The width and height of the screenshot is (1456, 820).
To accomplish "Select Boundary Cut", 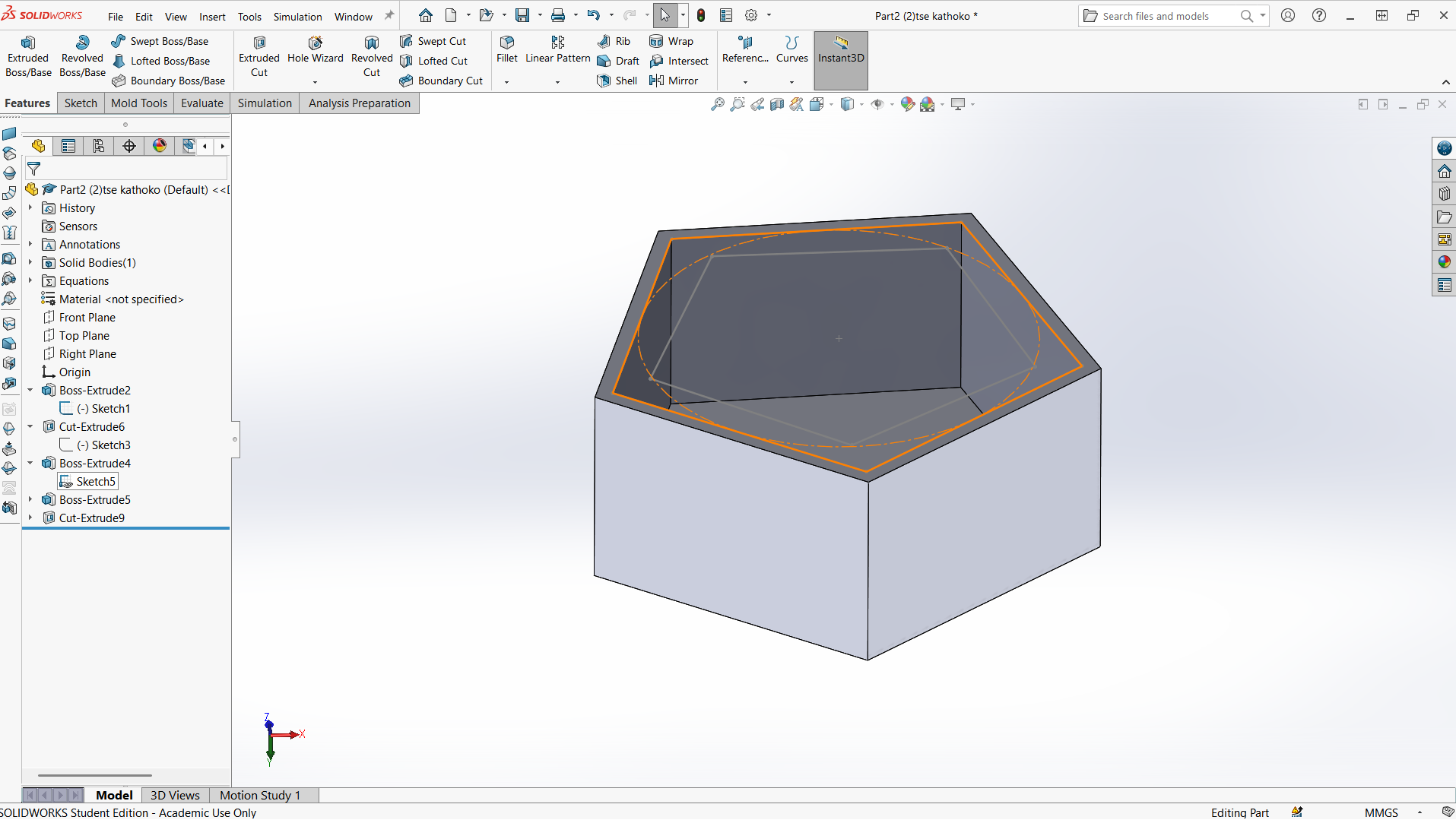I will [x=441, y=81].
